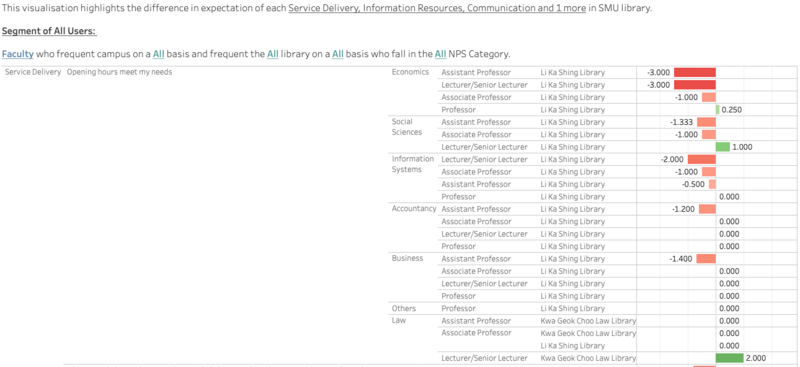
Task: Select the Others faculty row header
Action: pos(404,308)
